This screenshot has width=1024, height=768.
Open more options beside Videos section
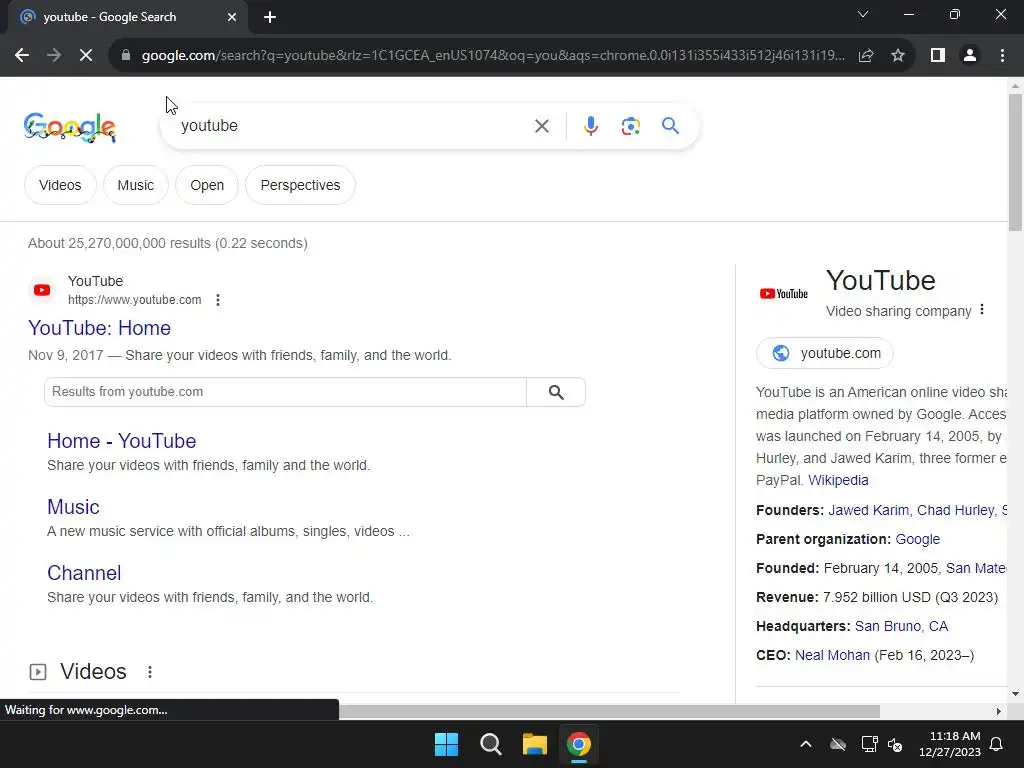click(150, 672)
